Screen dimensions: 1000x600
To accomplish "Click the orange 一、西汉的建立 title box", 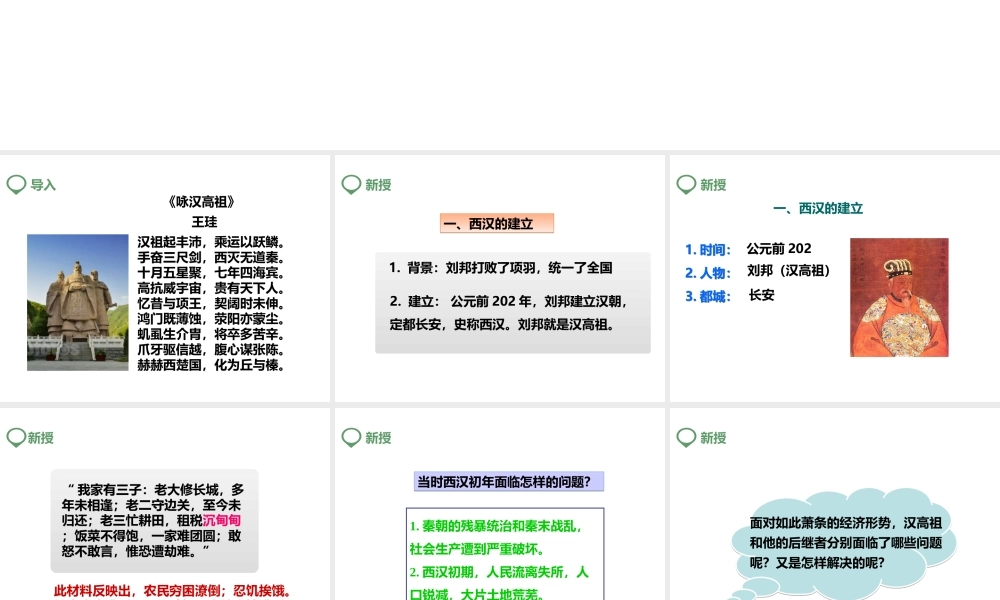I will (497, 224).
